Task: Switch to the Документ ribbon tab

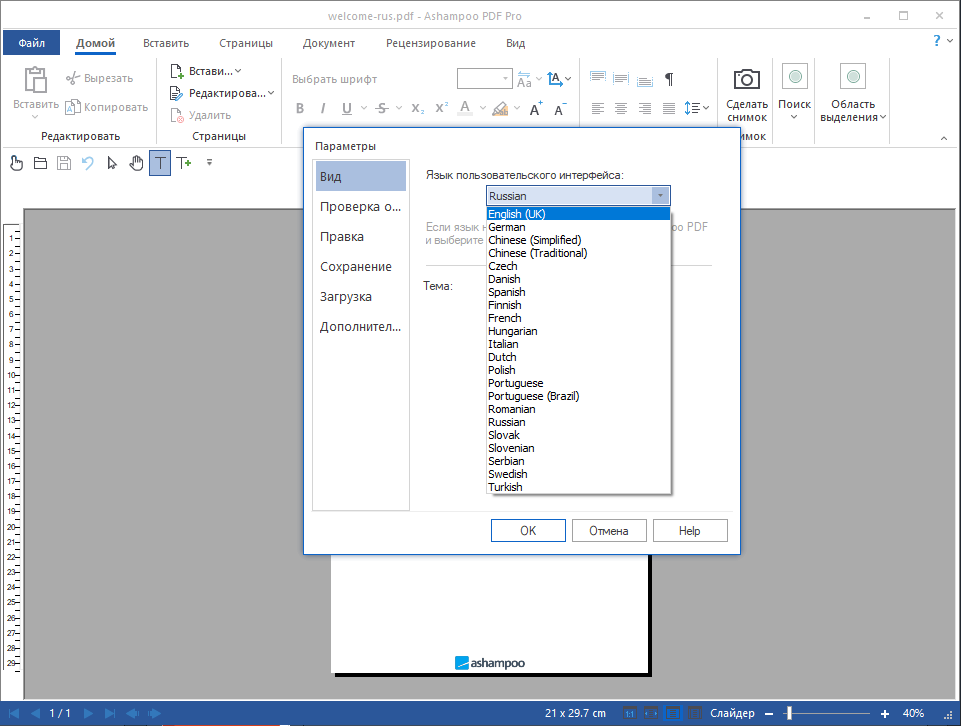Action: [329, 43]
